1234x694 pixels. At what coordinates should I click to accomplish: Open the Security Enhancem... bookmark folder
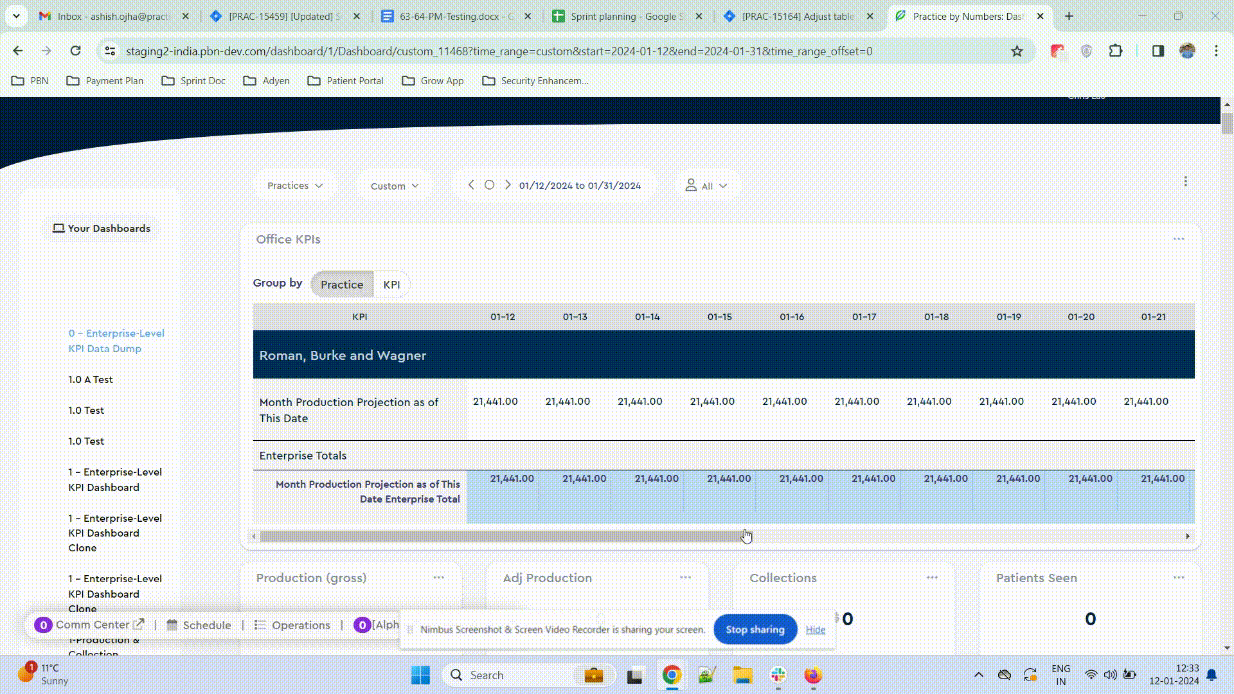[x=535, y=80]
